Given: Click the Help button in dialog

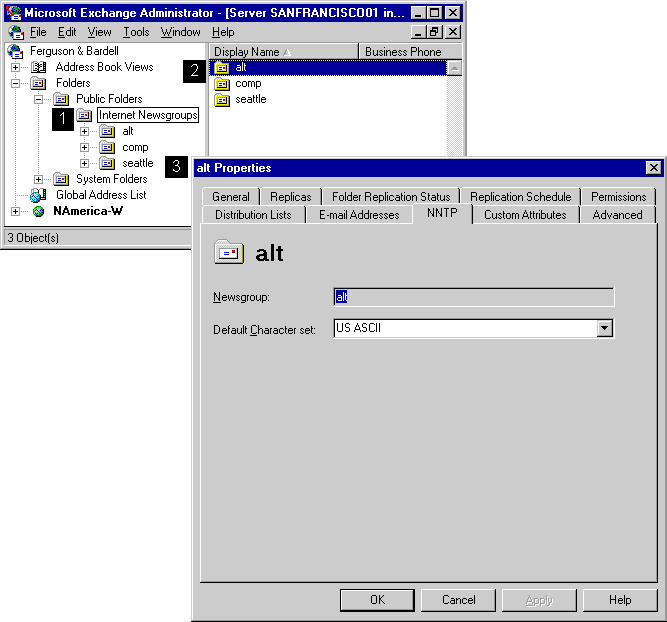Looking at the screenshot, I should coord(620,600).
